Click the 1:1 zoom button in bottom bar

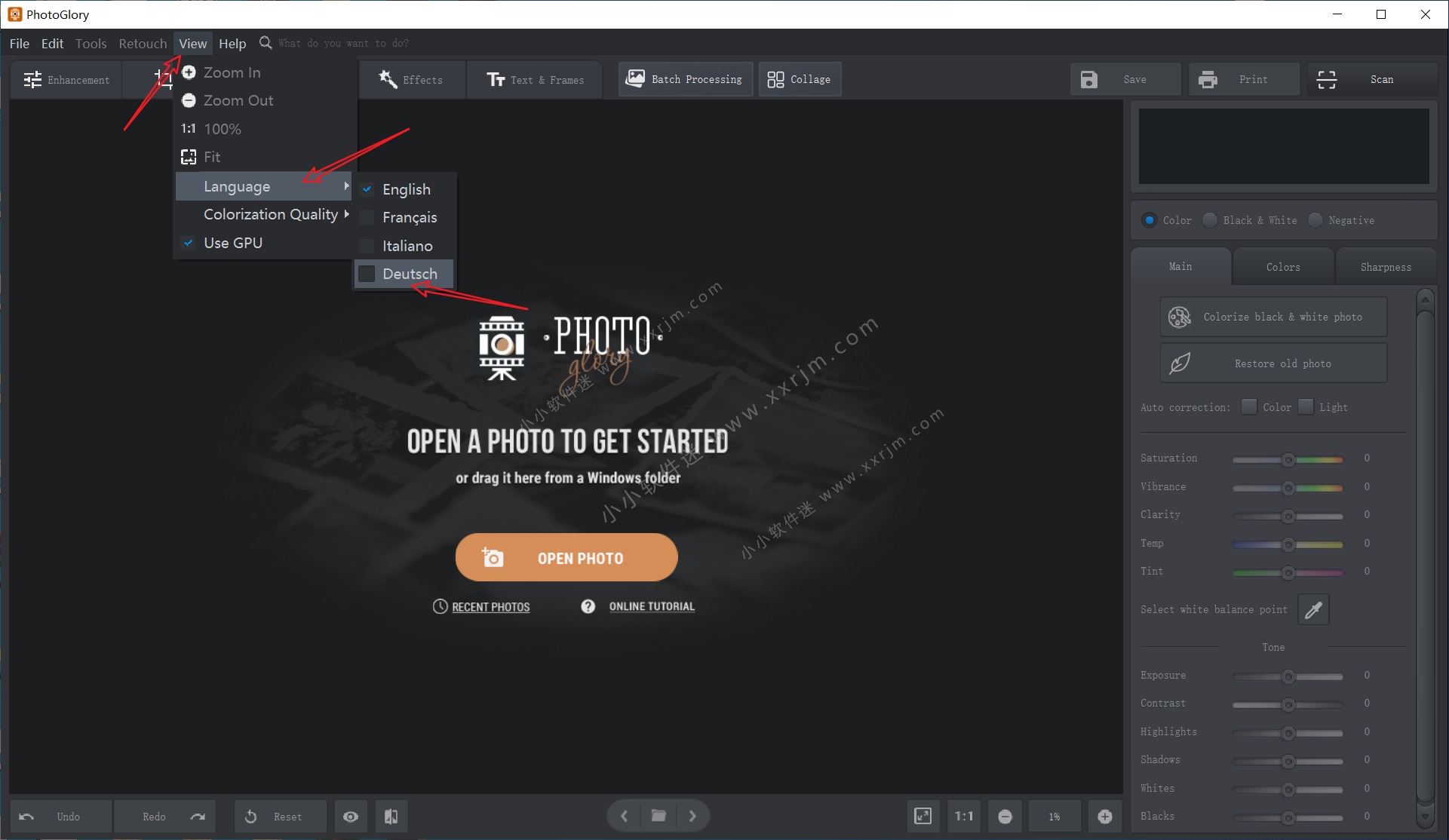[964, 817]
